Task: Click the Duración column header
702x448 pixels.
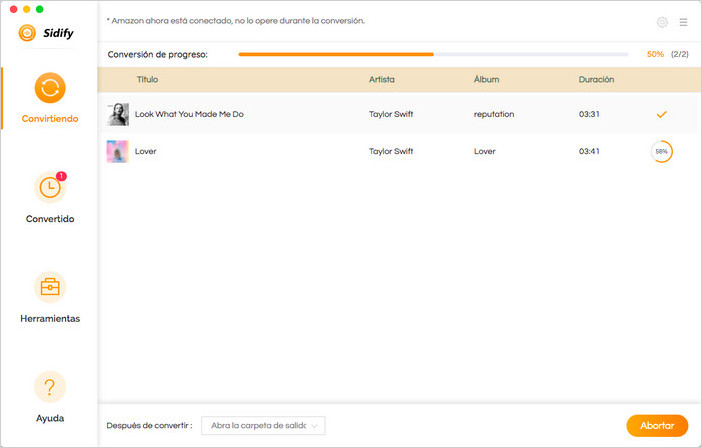Action: 596,79
